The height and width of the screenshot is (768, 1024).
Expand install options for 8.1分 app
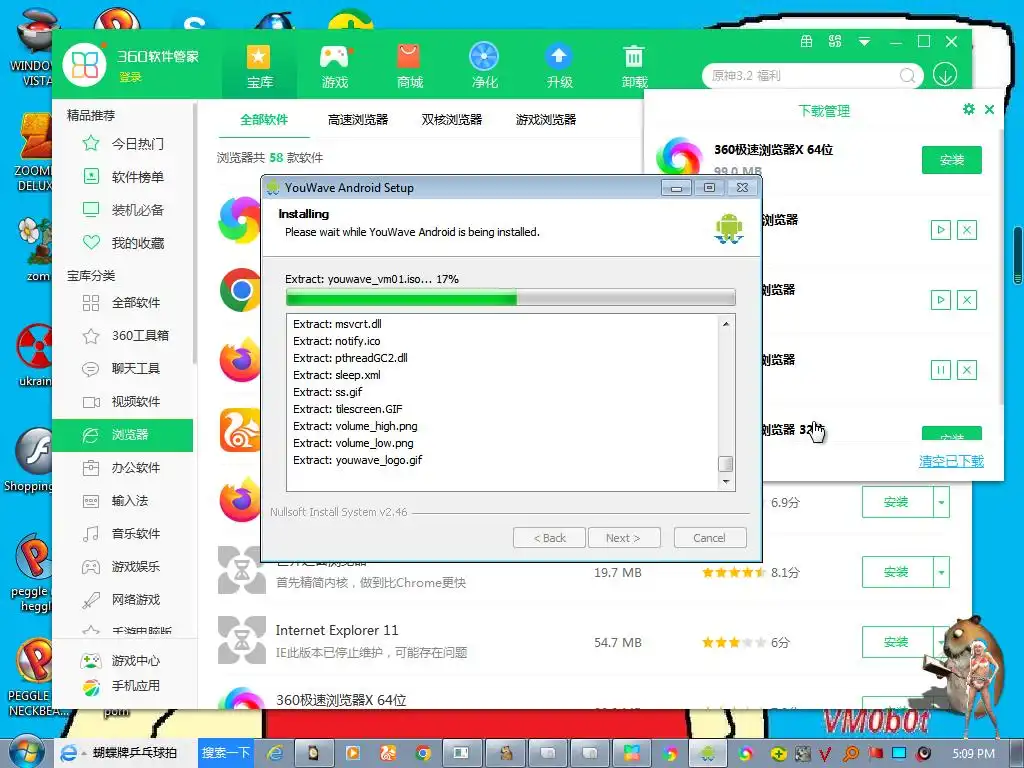(941, 572)
